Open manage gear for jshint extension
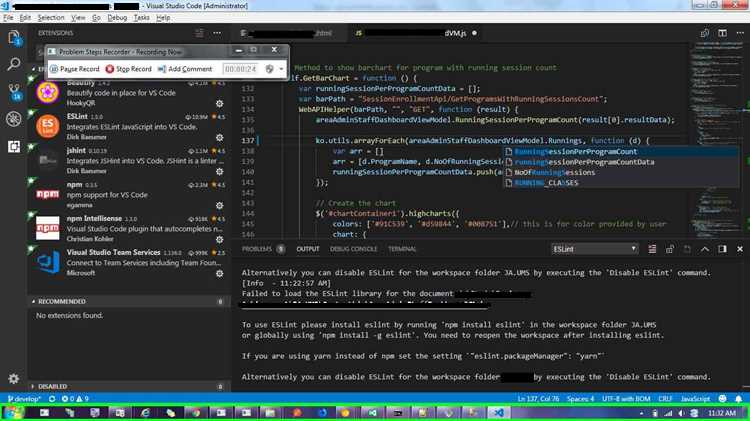The height and width of the screenshot is (421, 750). [x=220, y=171]
